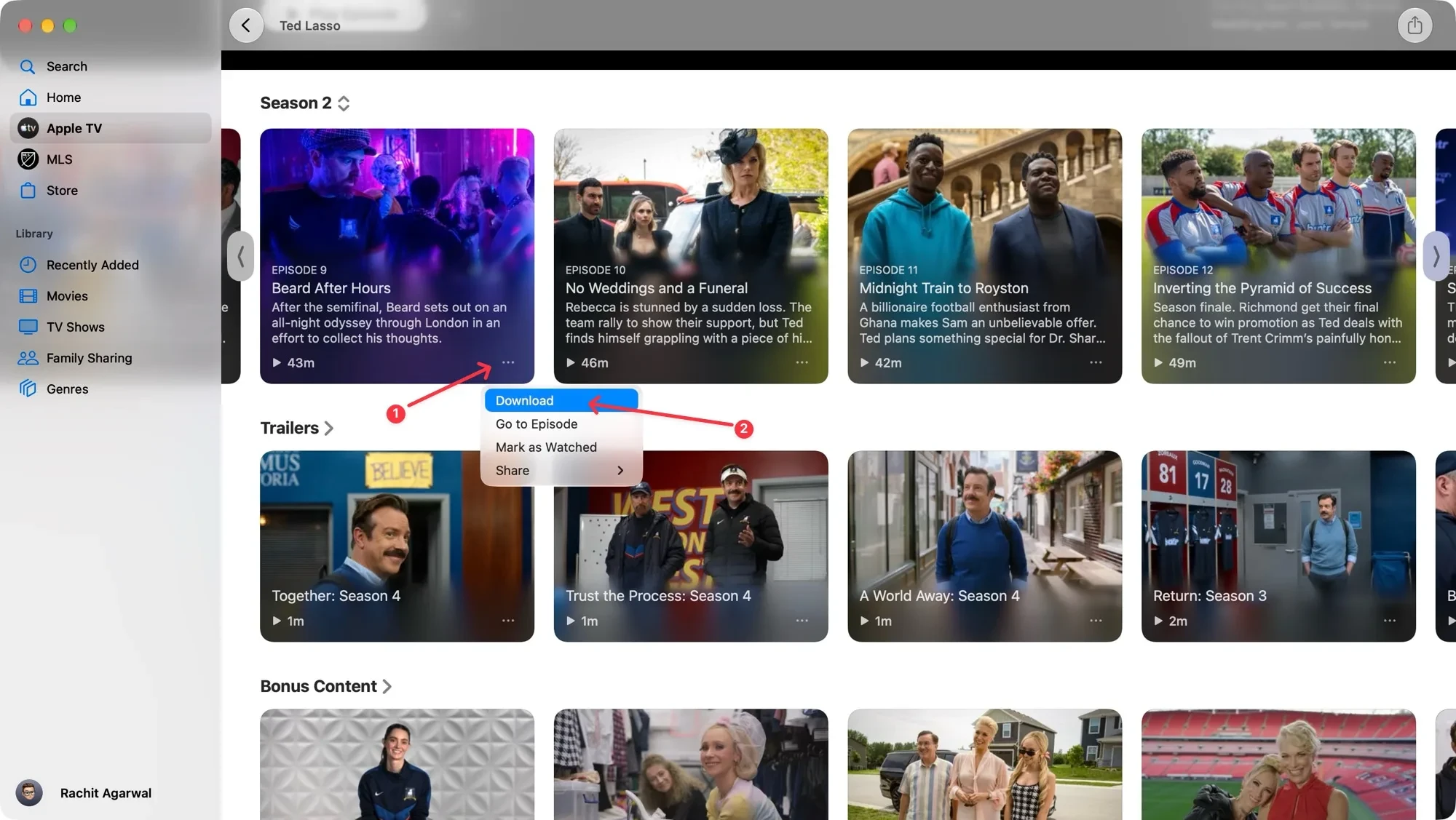This screenshot has height=820, width=1456.
Task: Click the Ted Lasso title in toolbar
Action: (x=310, y=25)
